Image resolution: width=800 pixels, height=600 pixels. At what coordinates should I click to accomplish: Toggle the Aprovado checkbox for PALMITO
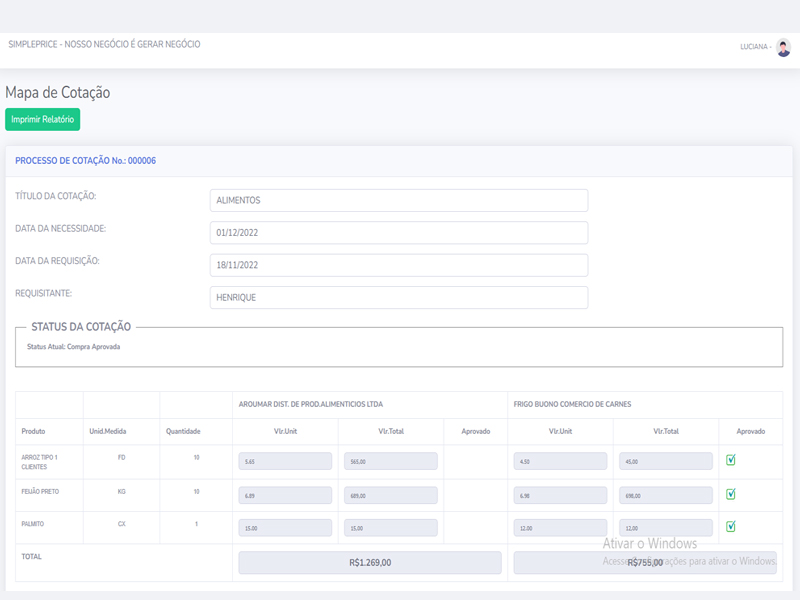tap(731, 527)
